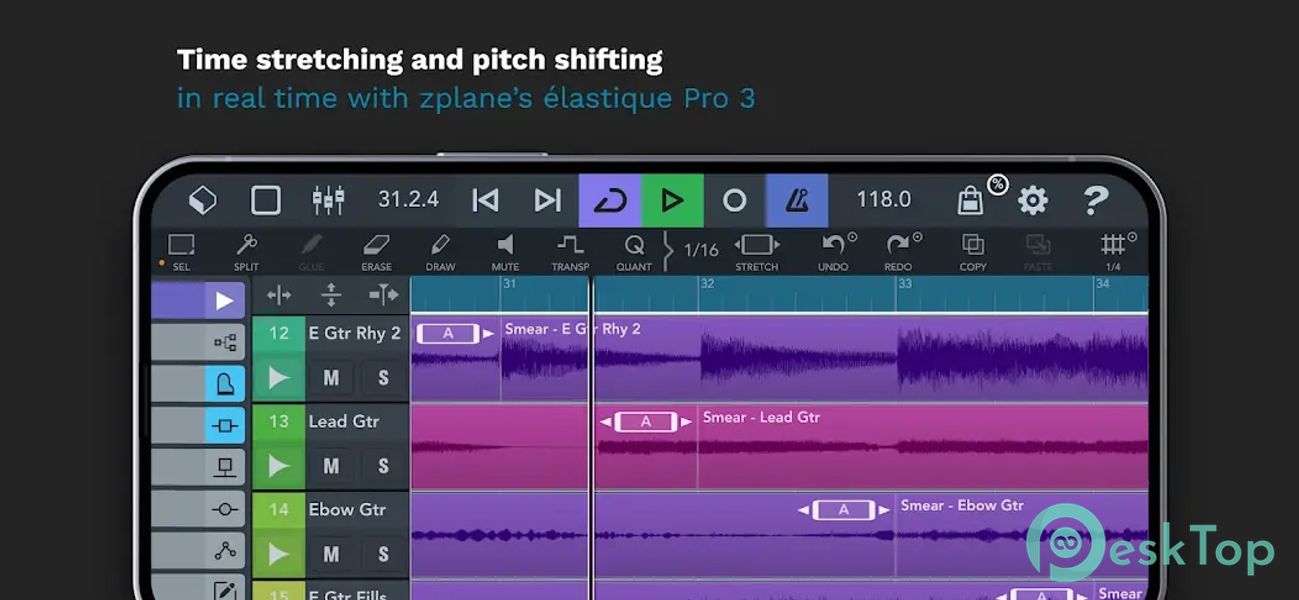Click the REDO arrow

click(x=899, y=252)
